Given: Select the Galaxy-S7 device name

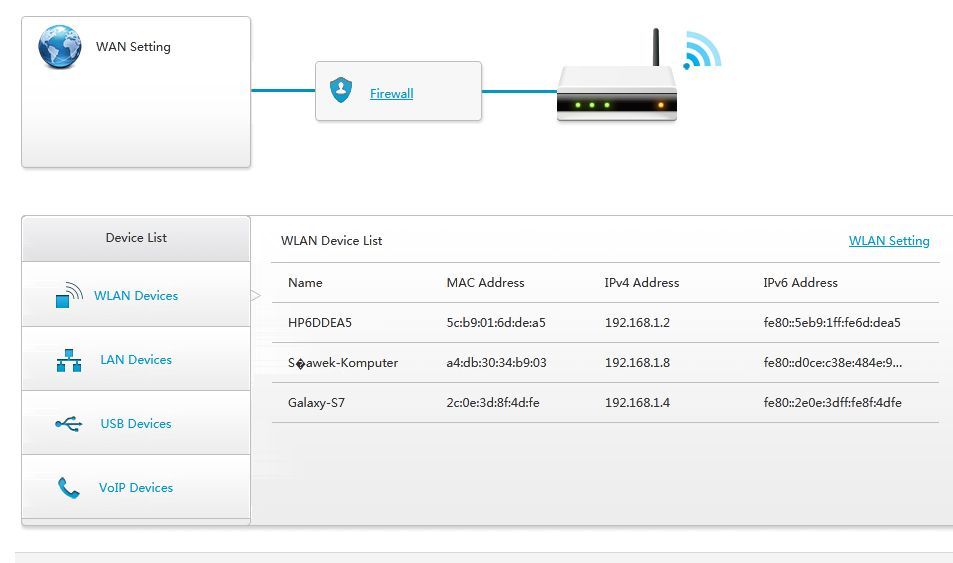Looking at the screenshot, I should [316, 402].
